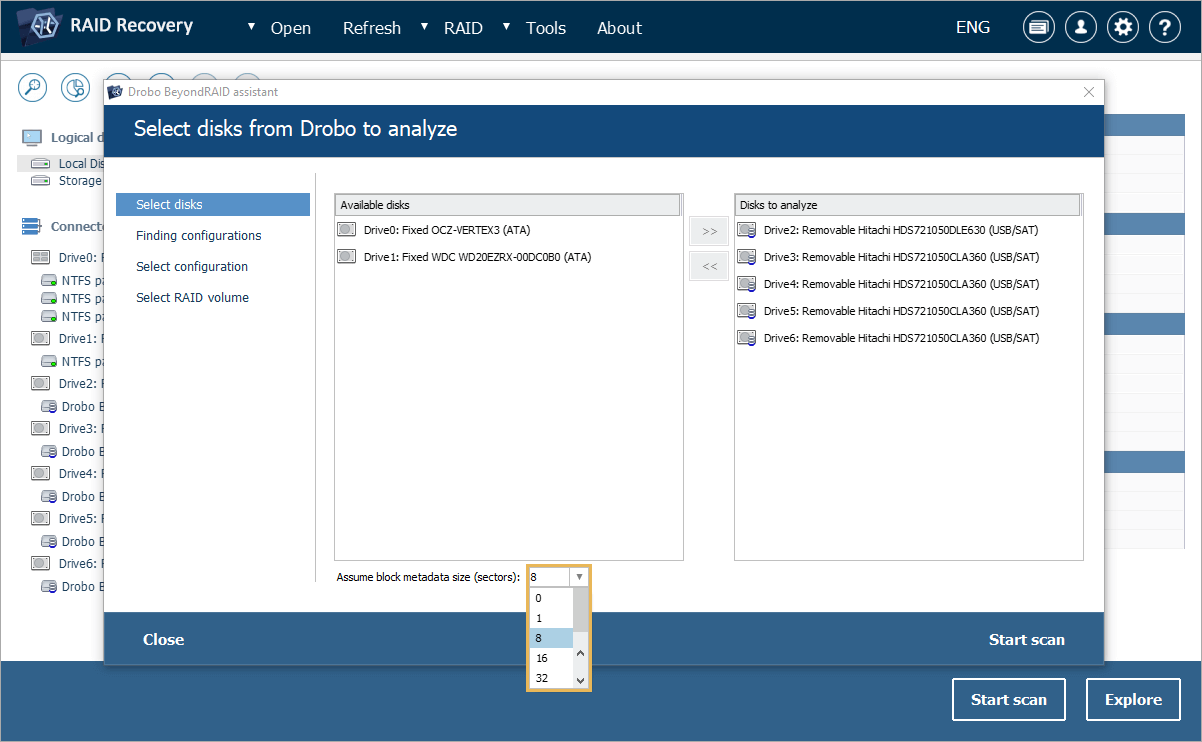Click the scan pie chart toolbar icon
This screenshot has width=1202, height=742.
(76, 87)
